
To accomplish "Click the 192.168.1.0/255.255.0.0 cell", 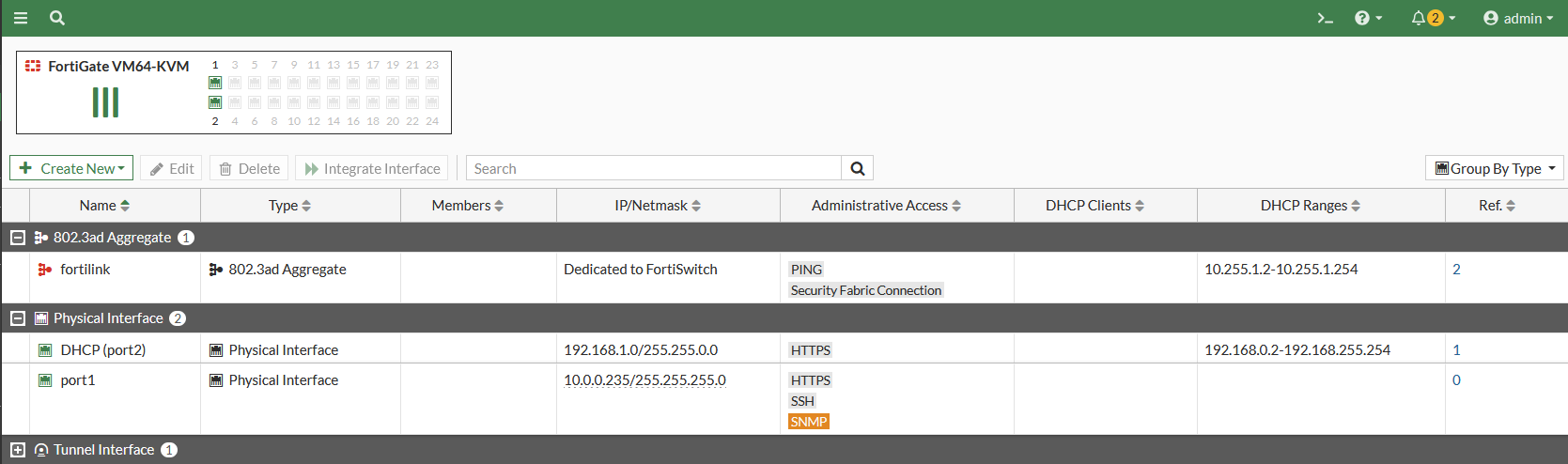I will point(641,350).
